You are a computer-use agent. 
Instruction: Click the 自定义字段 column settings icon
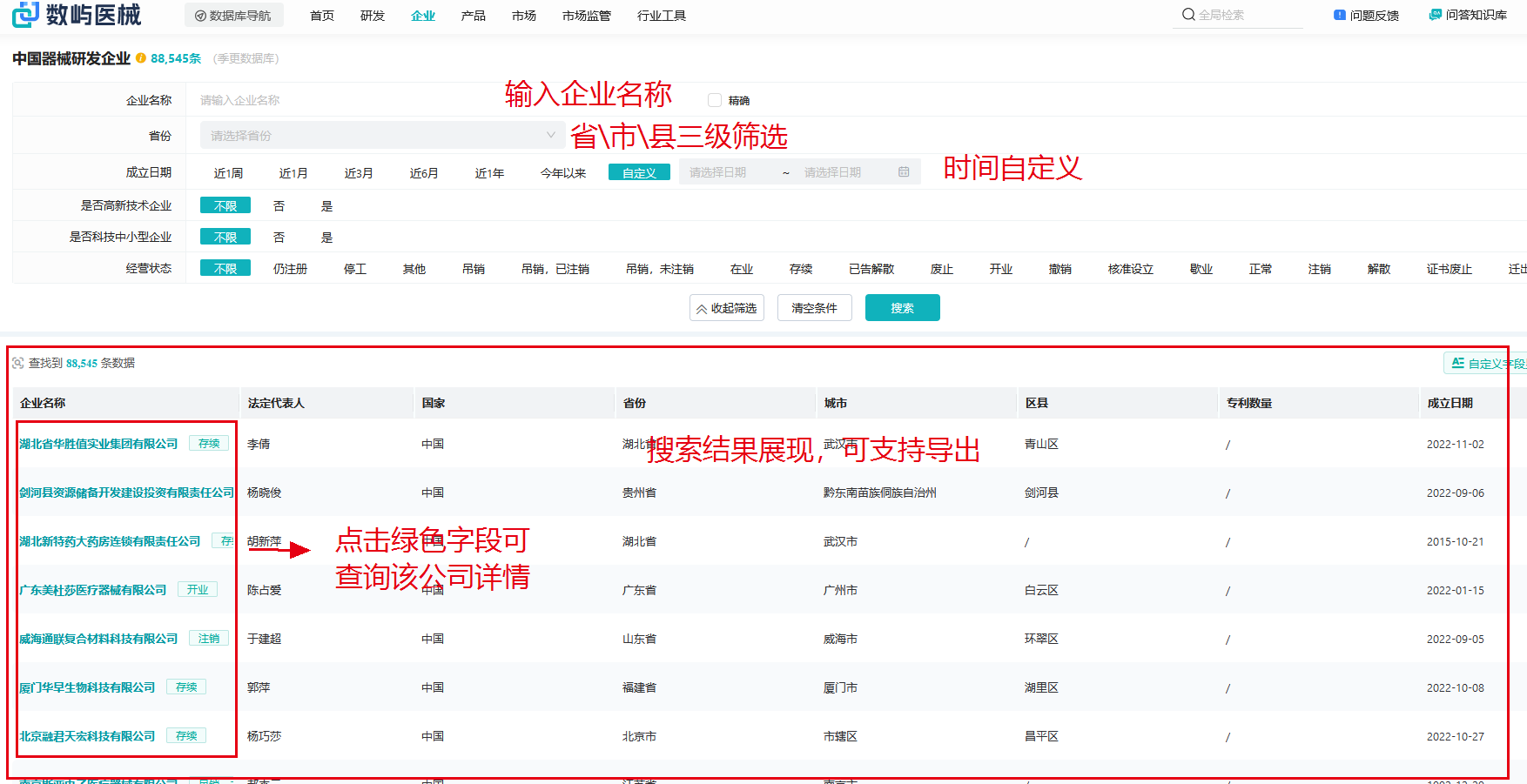1458,363
